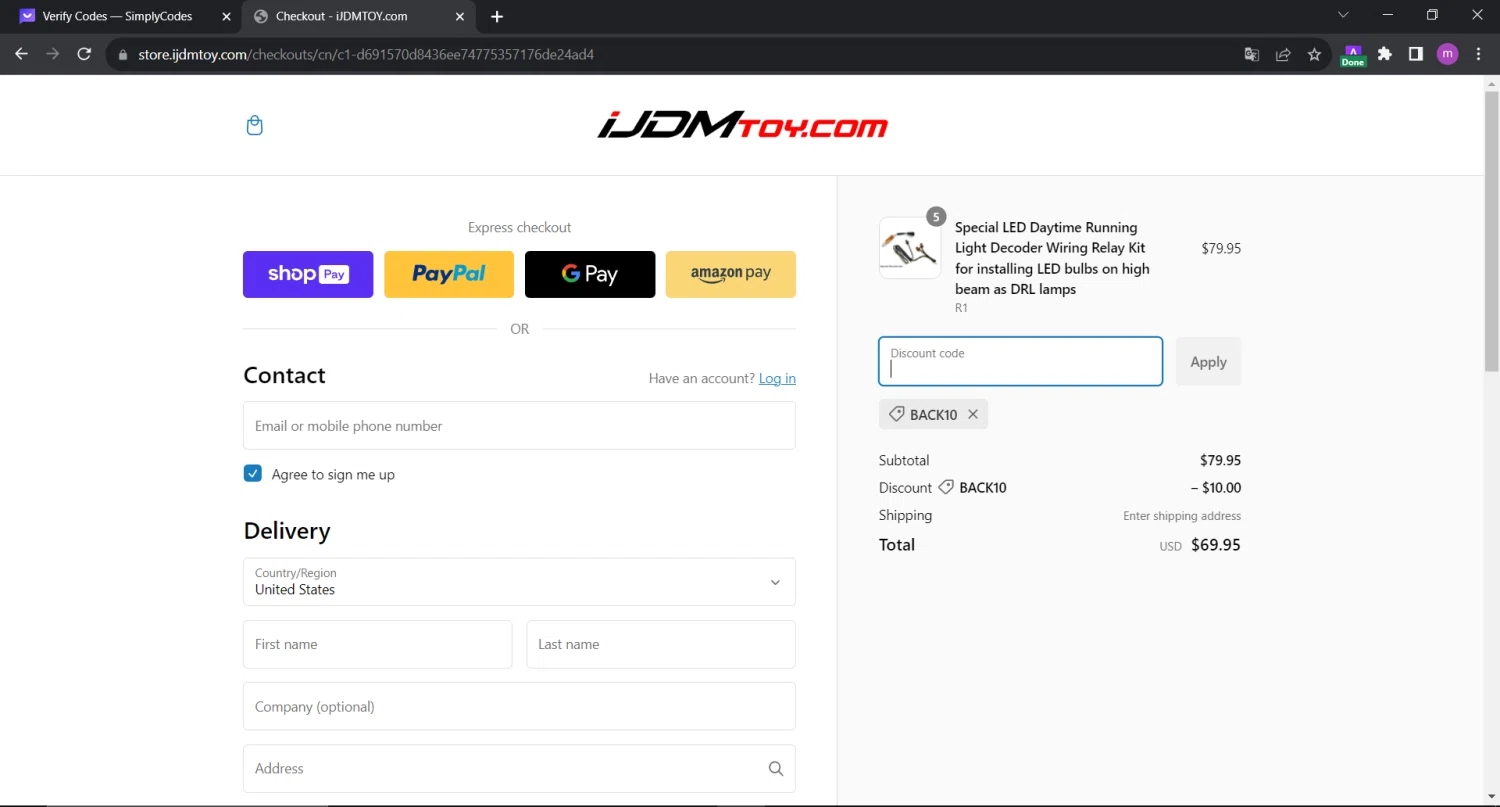The image size is (1500, 807).
Task: Click the 'Enter shipping address' text
Action: coord(1182,516)
